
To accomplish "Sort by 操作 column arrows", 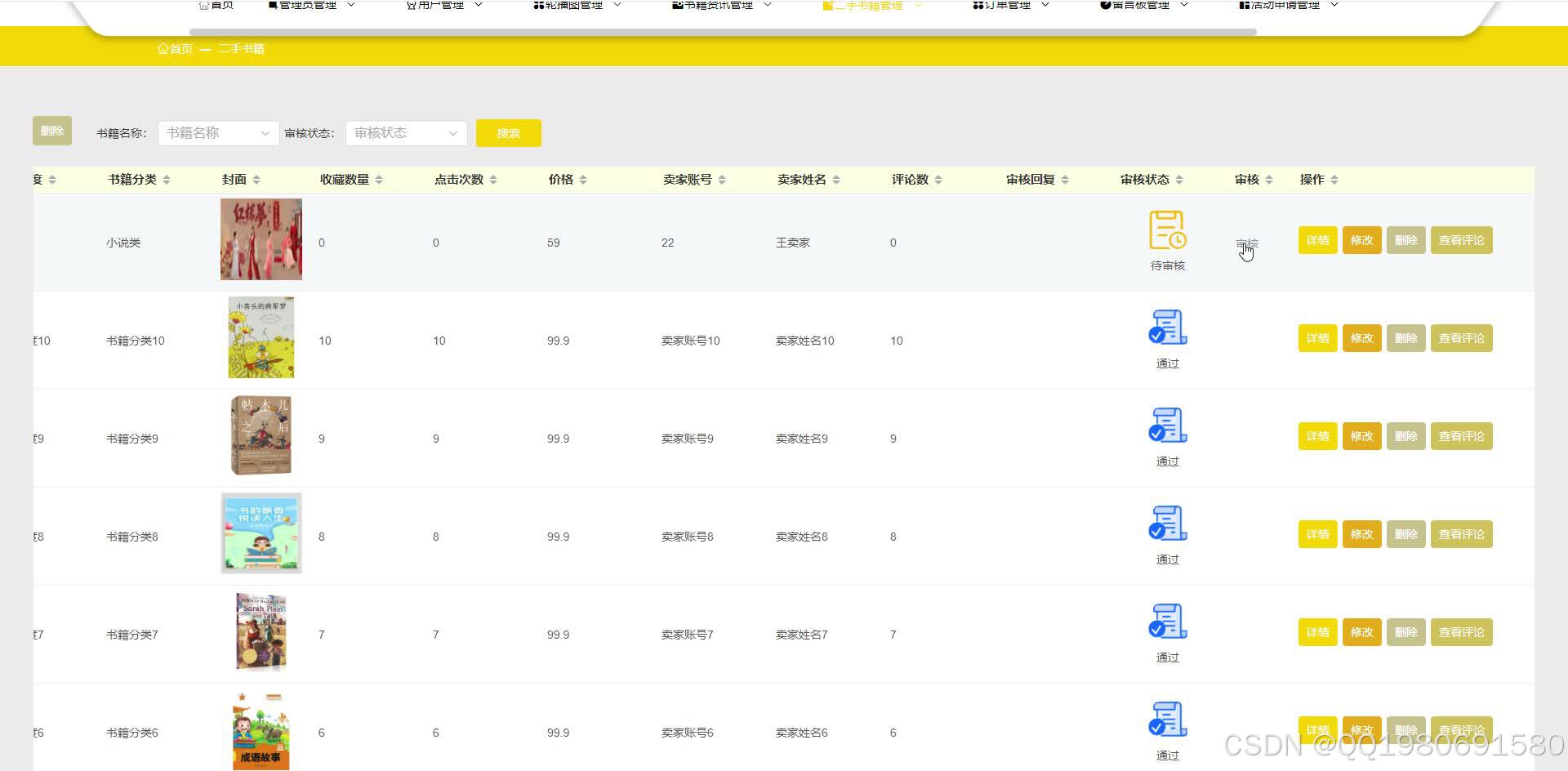I will (x=1334, y=180).
